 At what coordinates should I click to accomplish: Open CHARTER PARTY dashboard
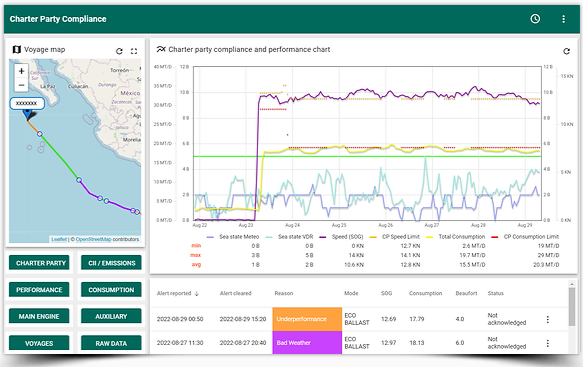click(x=39, y=263)
